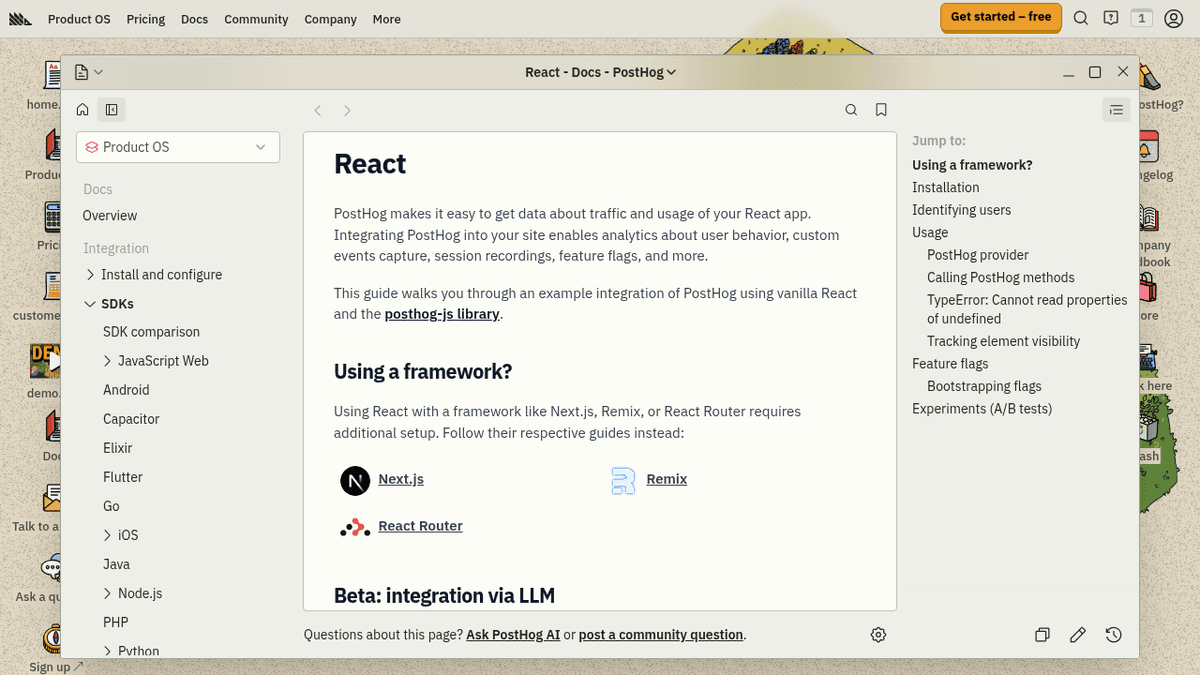
Task: Select Flutter in the SDK list
Action: [x=123, y=477]
